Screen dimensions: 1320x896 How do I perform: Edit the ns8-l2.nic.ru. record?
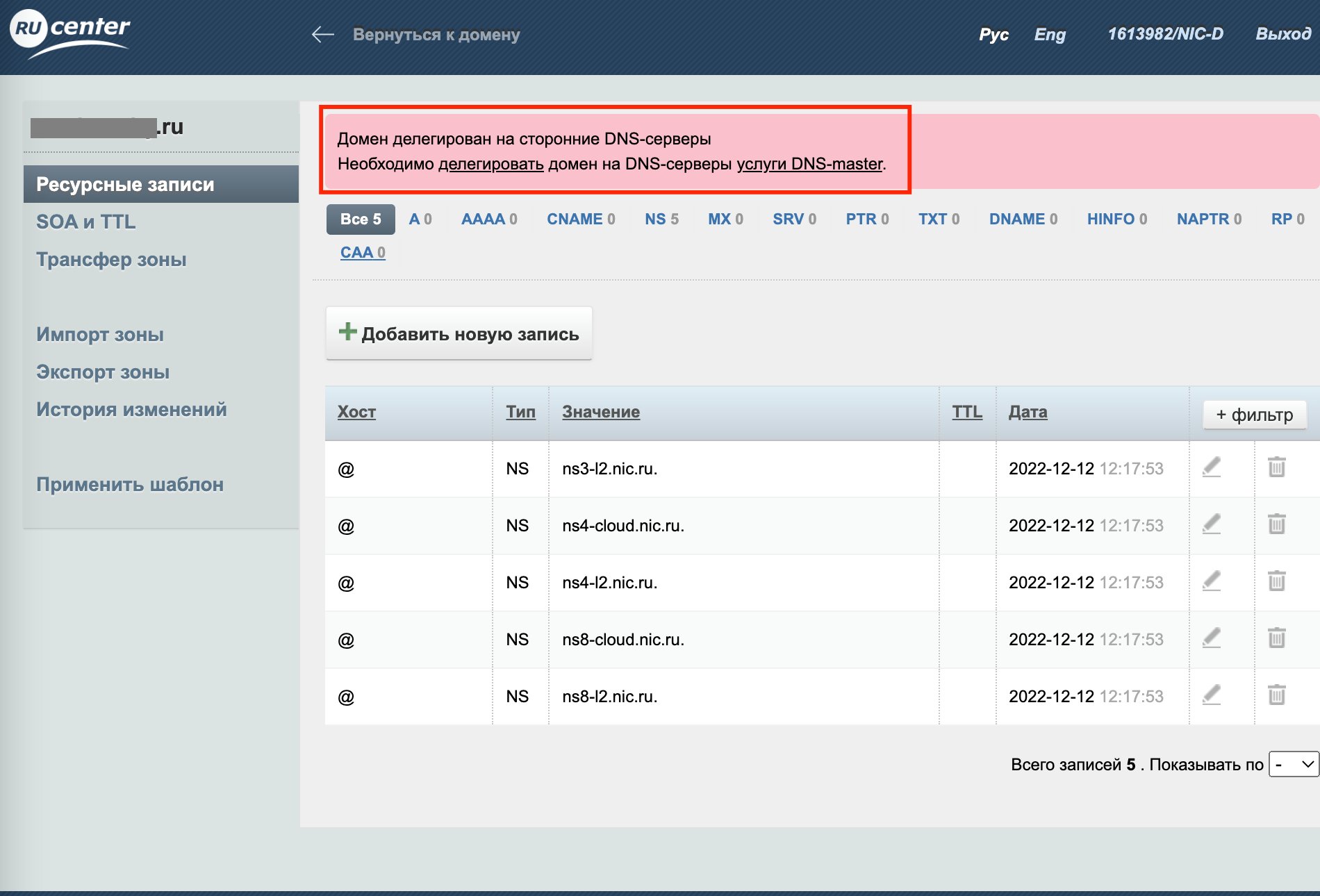click(1212, 695)
